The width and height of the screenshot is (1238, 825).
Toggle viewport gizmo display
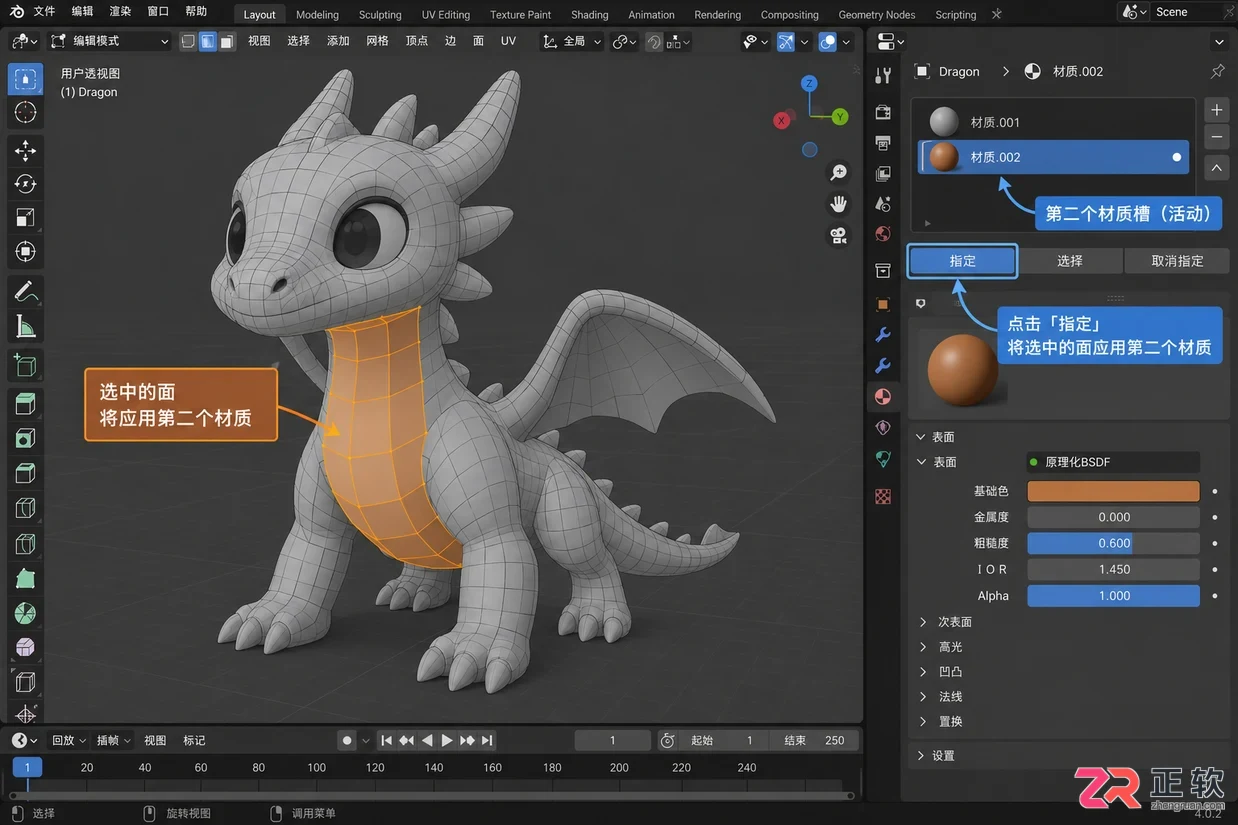click(787, 42)
